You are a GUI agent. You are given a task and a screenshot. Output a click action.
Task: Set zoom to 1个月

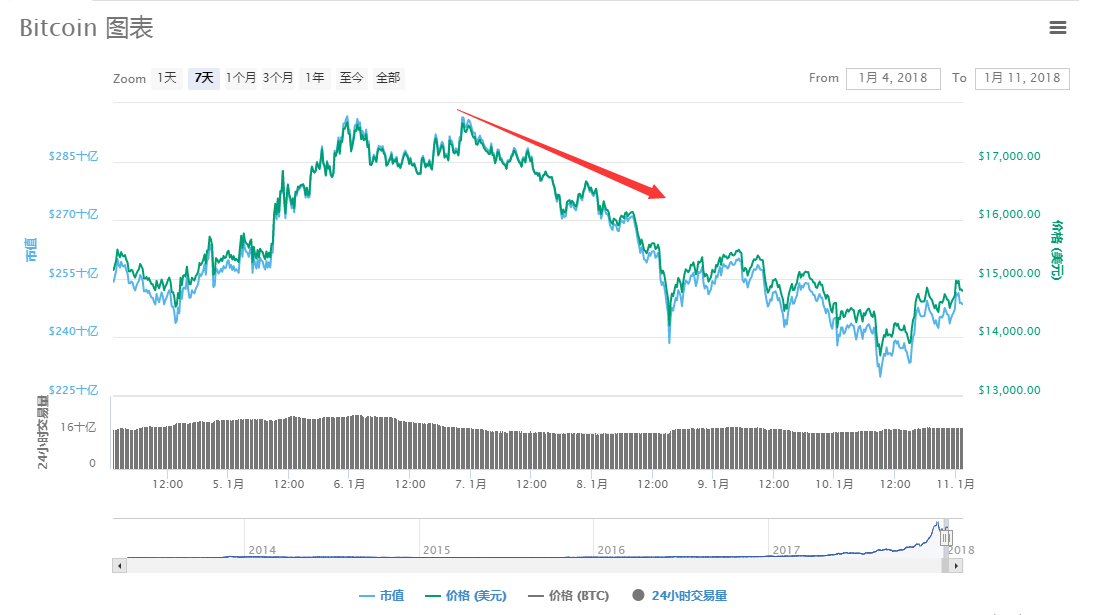pyautogui.click(x=241, y=78)
